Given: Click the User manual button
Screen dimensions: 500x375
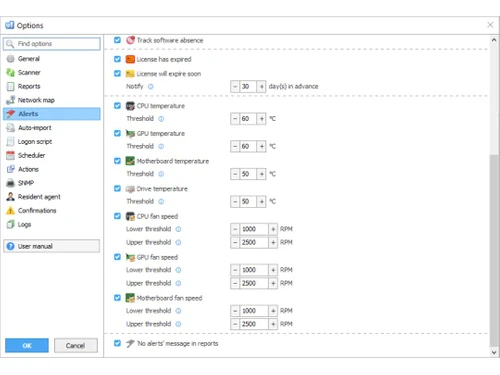Looking at the screenshot, I should pyautogui.click(x=52, y=246).
